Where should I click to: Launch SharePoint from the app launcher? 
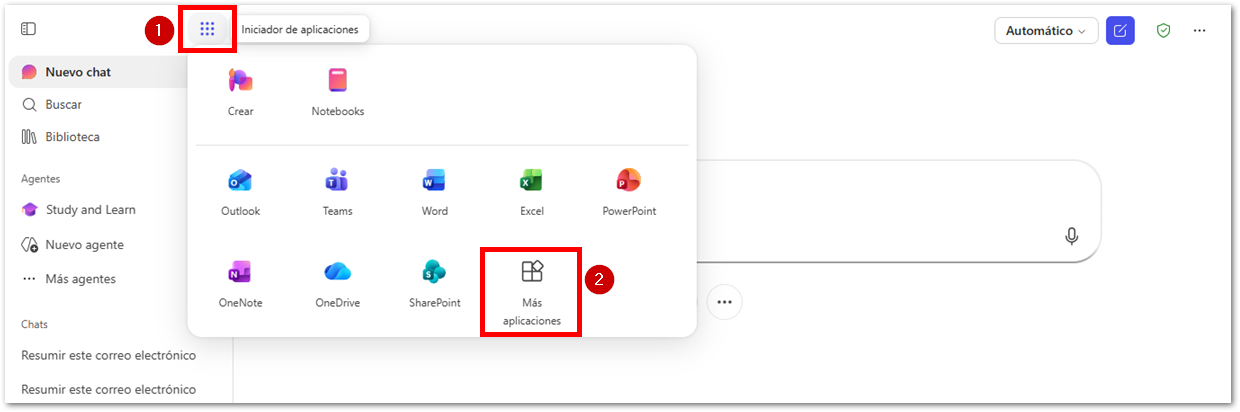435,283
